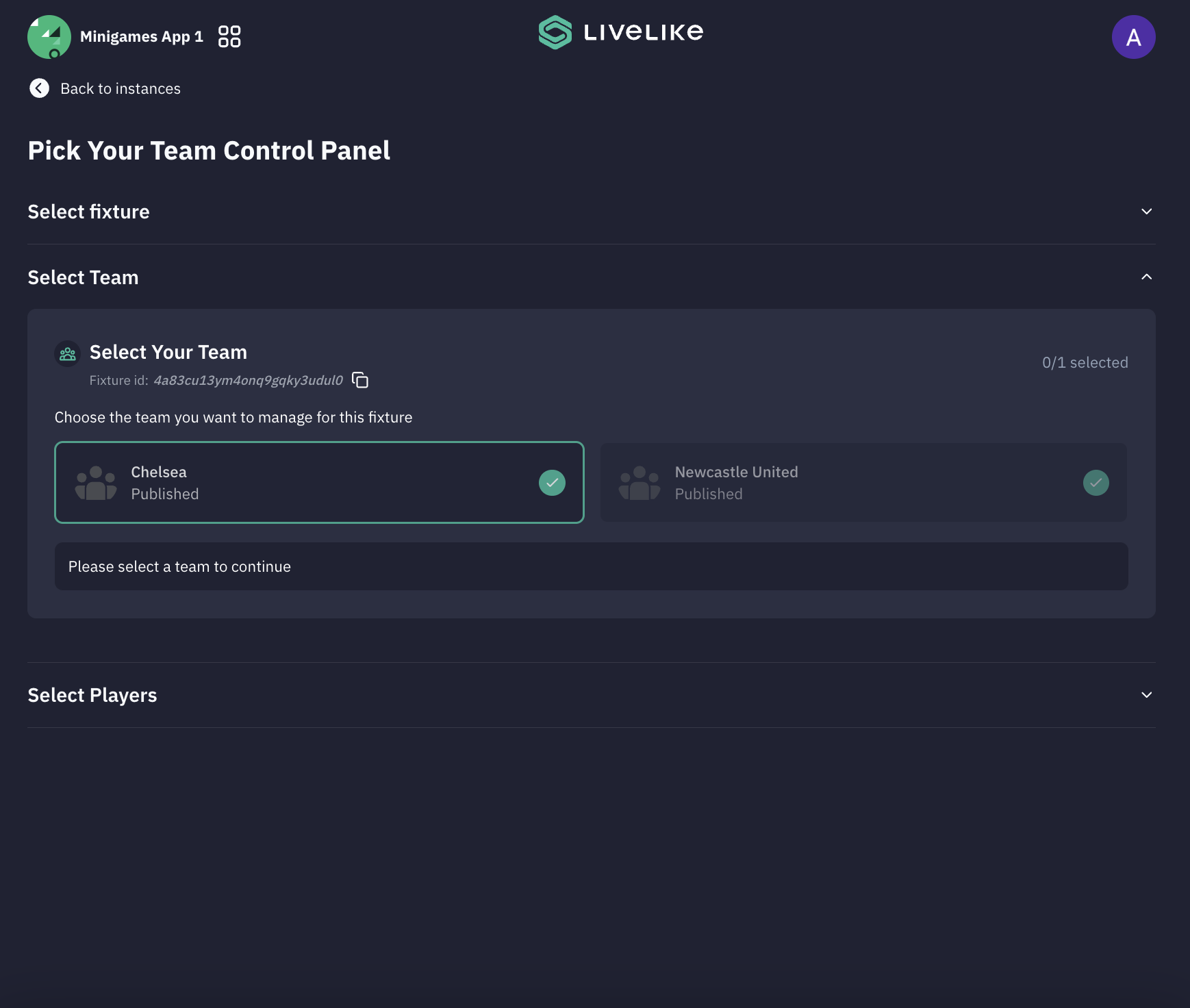Viewport: 1190px width, 1008px height.
Task: Open the app grid switcher icon
Action: 229,36
